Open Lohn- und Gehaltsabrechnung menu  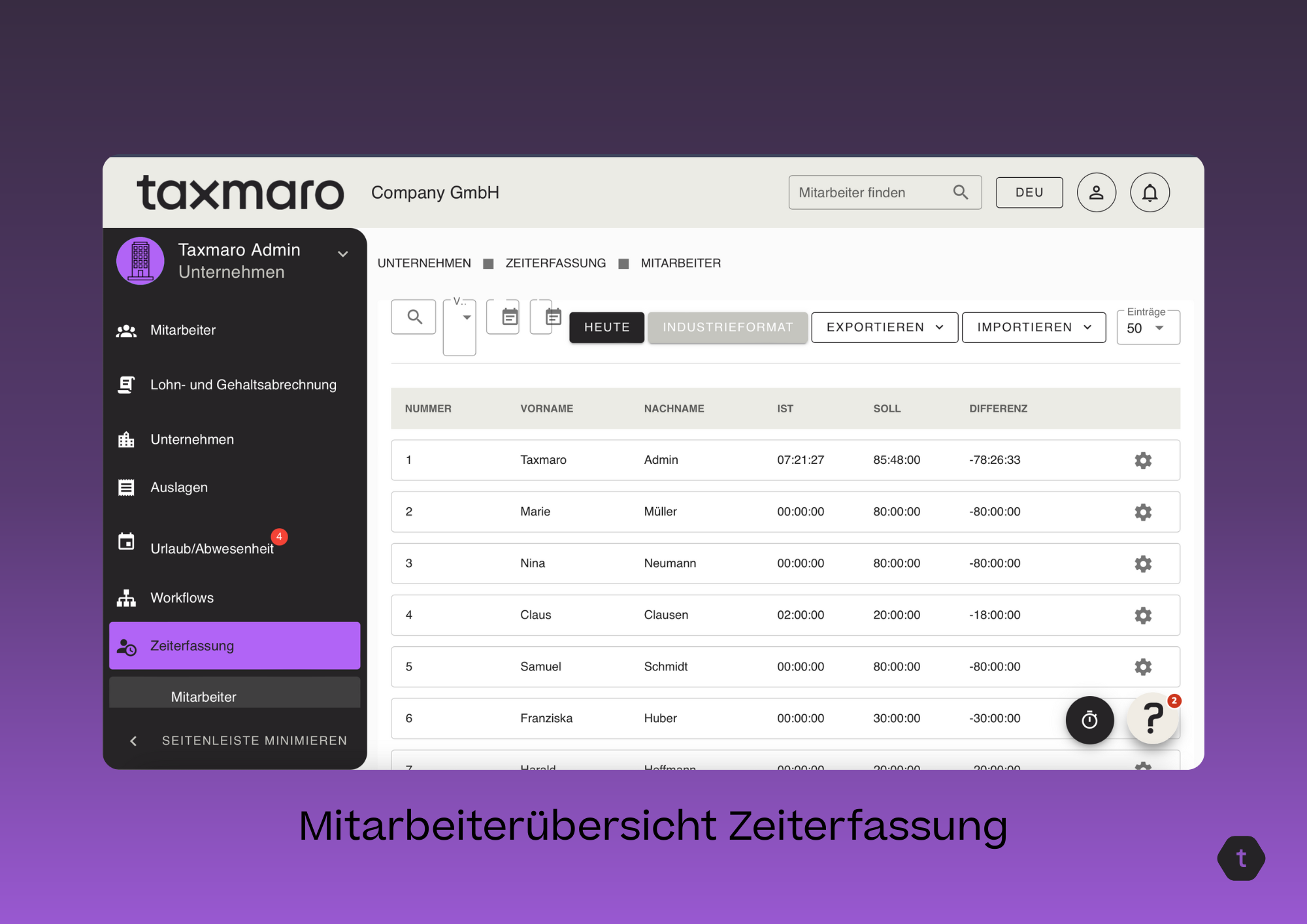pyautogui.click(x=243, y=385)
